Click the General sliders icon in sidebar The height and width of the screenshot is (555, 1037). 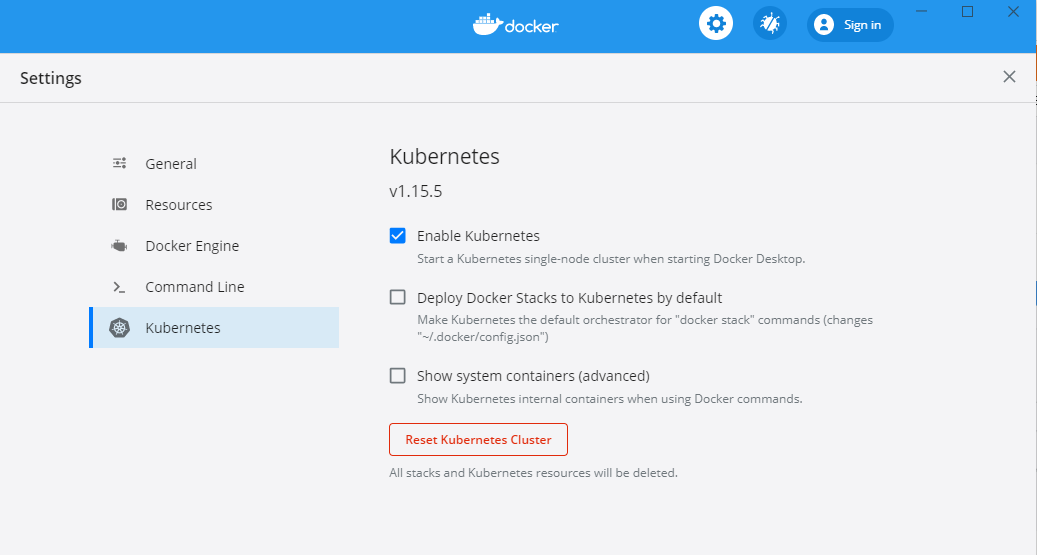[120, 164]
